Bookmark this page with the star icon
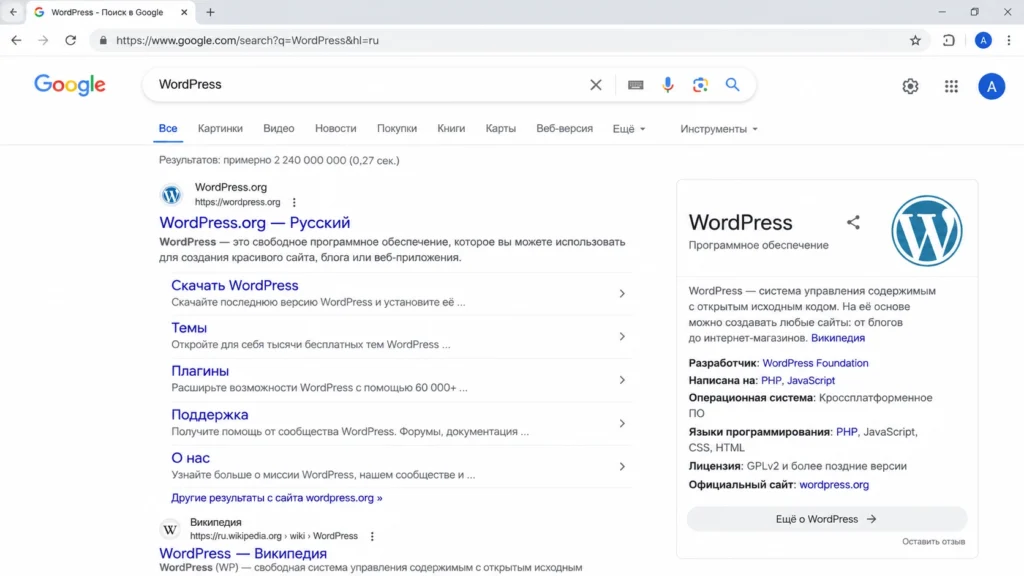The height and width of the screenshot is (576, 1024). (x=915, y=40)
